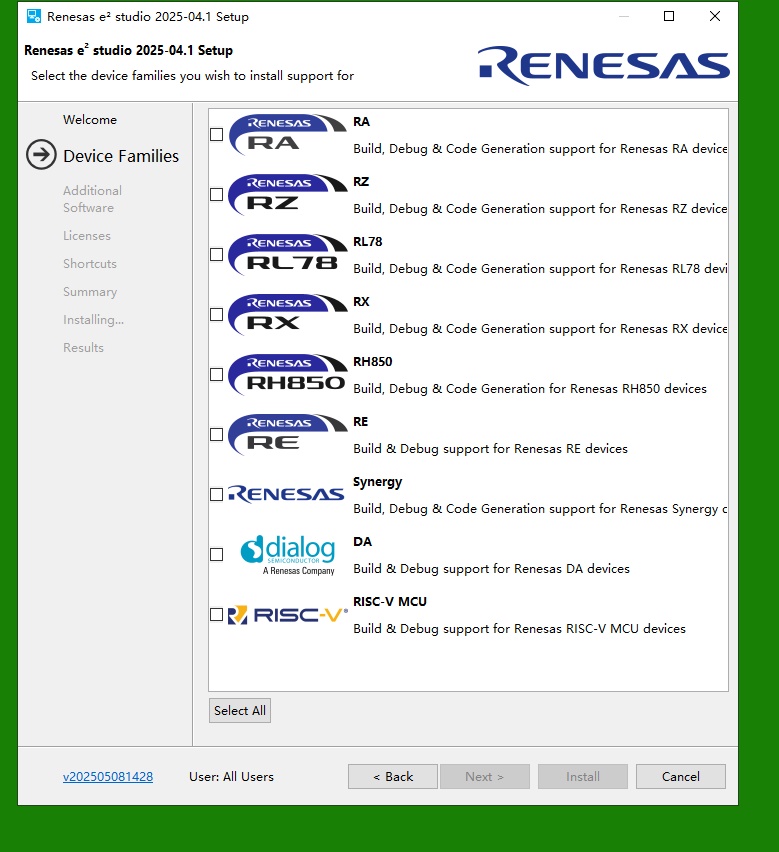Open the v202505081428 version link
Viewport: 779px width, 852px height.
pos(108,776)
